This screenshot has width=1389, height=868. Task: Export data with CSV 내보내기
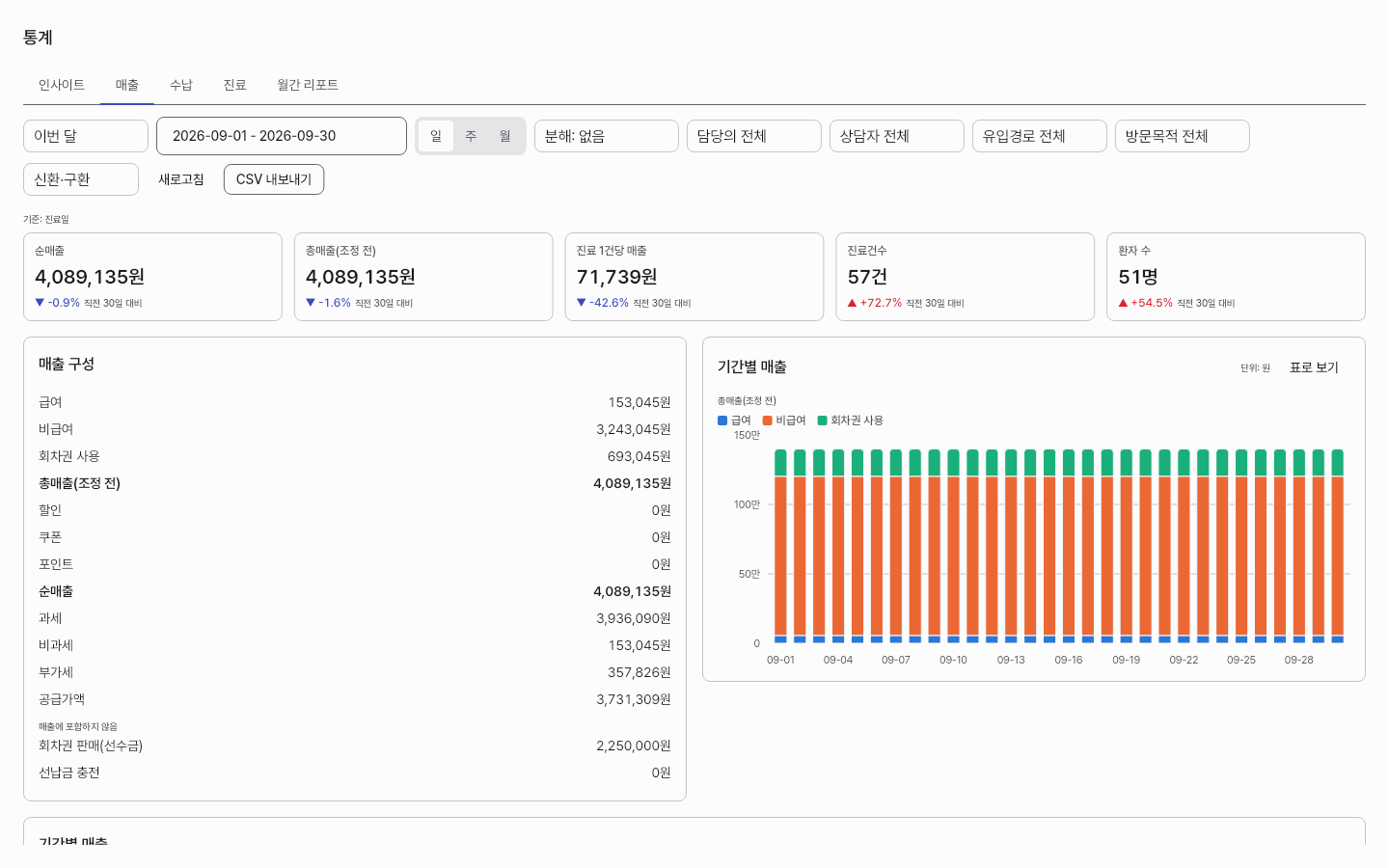click(274, 179)
